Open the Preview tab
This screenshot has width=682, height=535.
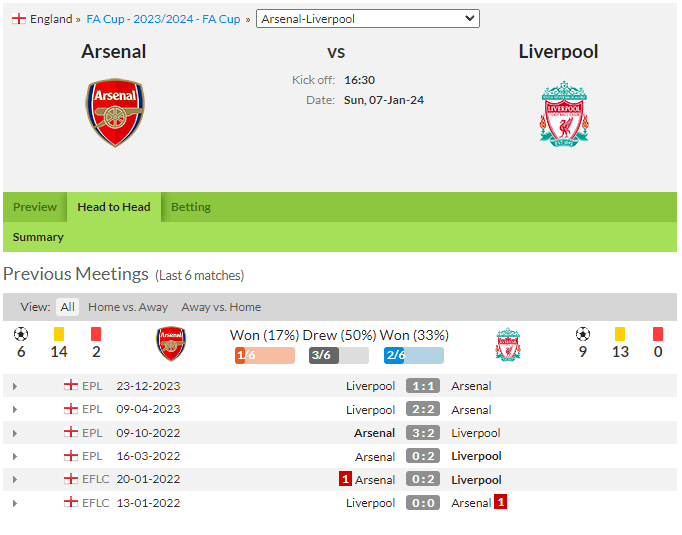pyautogui.click(x=35, y=207)
